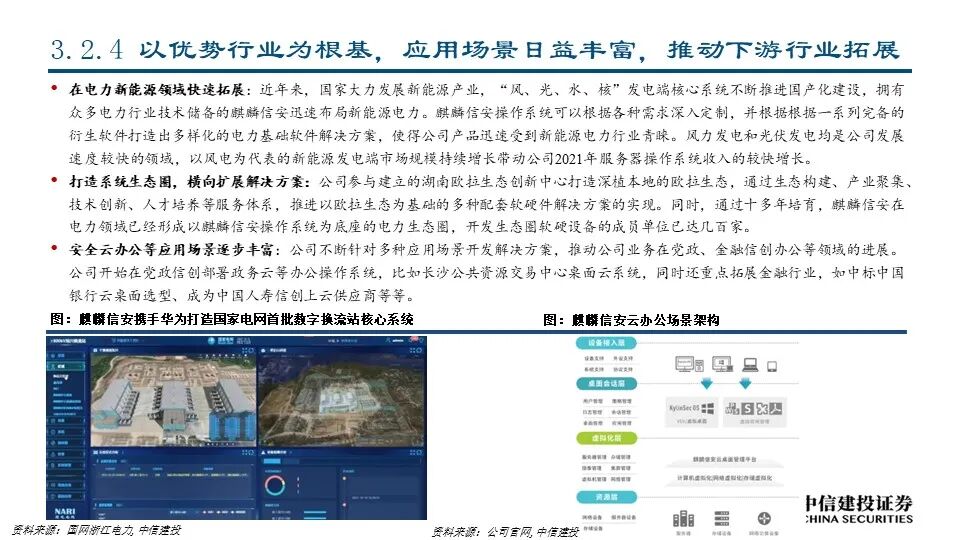Click source line 公司官网,中信建投

click(x=504, y=532)
